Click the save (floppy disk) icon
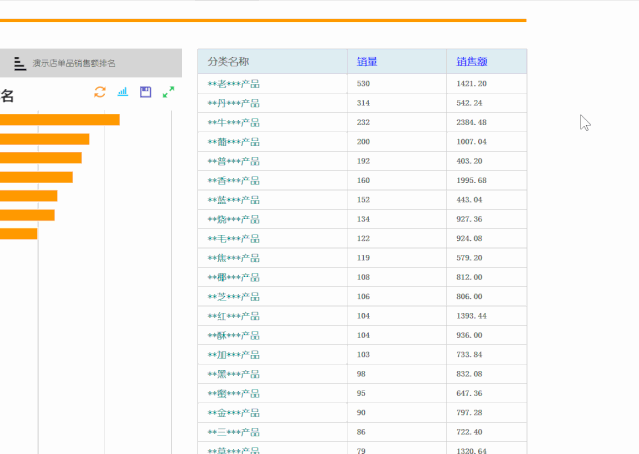Viewport: 639px width, 454px height. pyautogui.click(x=146, y=92)
